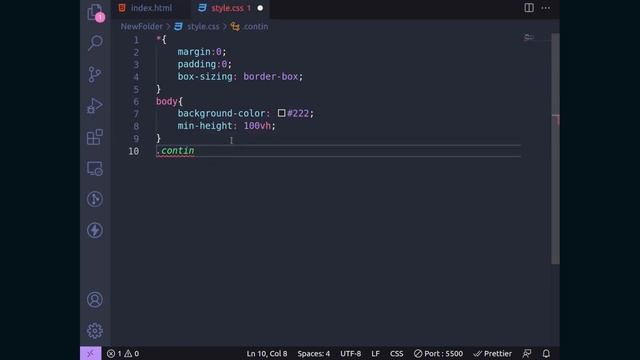This screenshot has height=360, width=640.
Task: Click the unsaved dot on style.css tab
Action: pos(260,8)
